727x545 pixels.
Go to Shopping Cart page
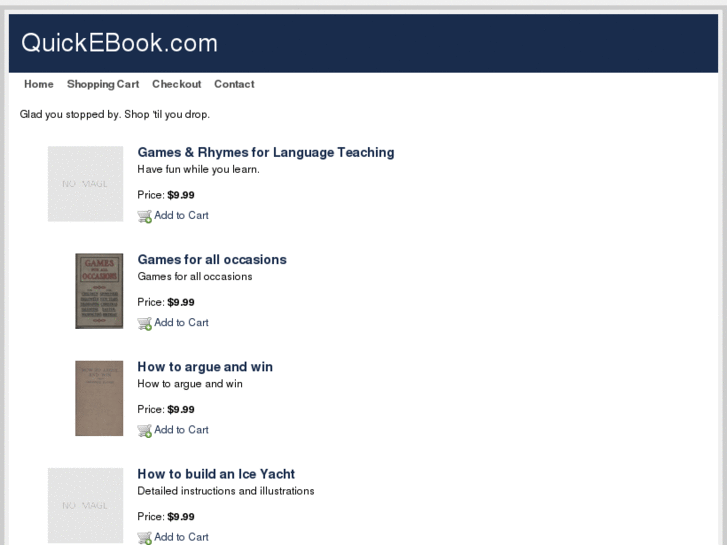[103, 84]
